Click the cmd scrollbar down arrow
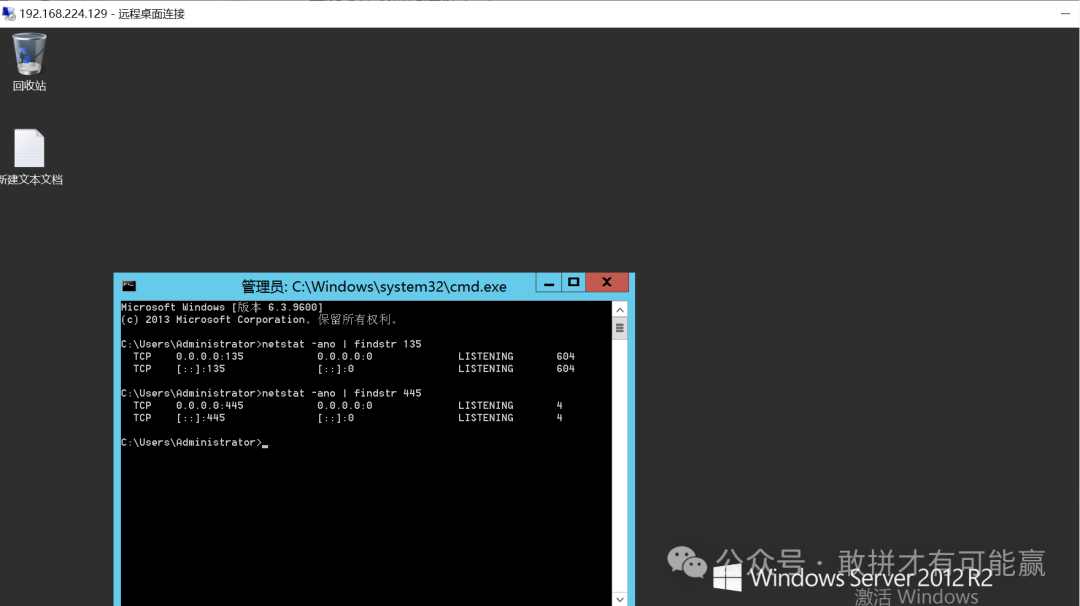Viewport: 1080px width, 606px height. coord(619,598)
